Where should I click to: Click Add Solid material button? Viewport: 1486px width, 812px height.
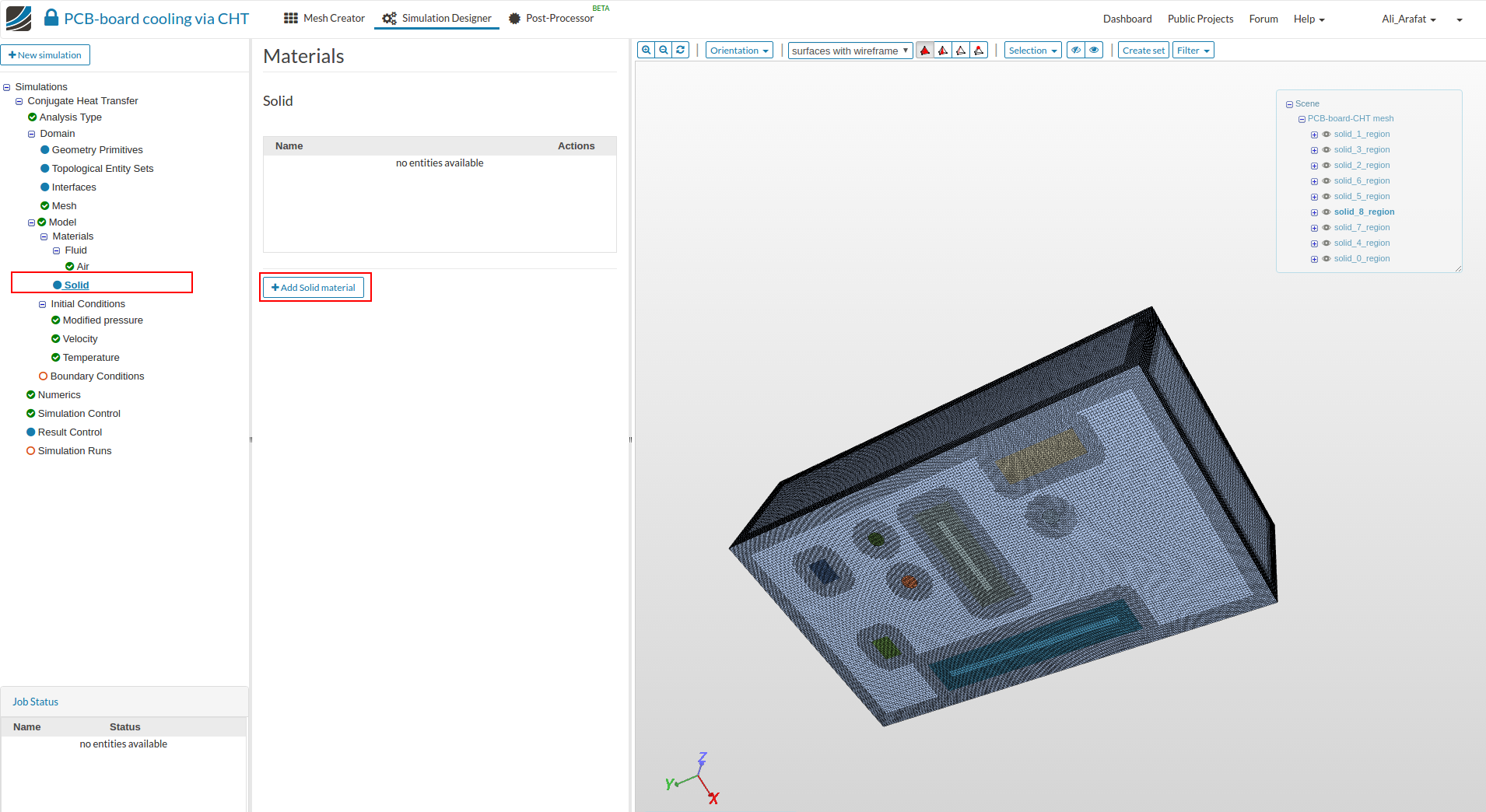tap(314, 288)
